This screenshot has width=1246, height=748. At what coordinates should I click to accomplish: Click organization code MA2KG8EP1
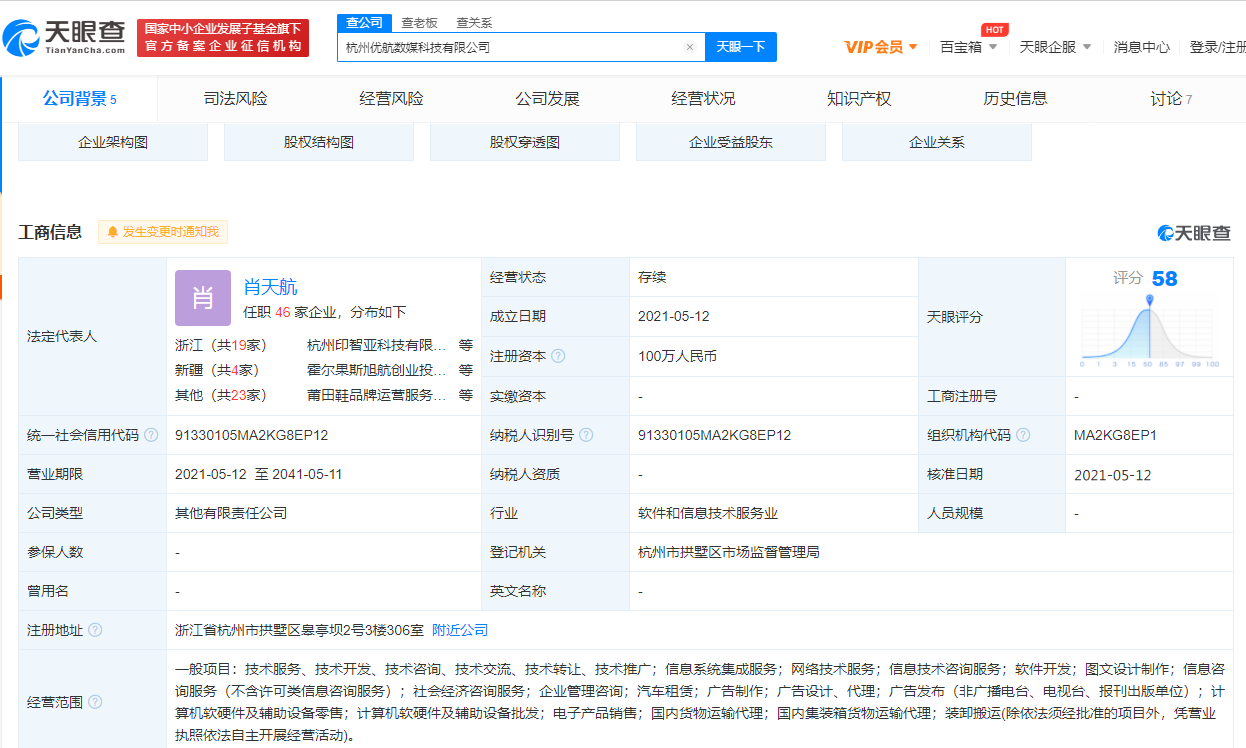pos(1116,435)
